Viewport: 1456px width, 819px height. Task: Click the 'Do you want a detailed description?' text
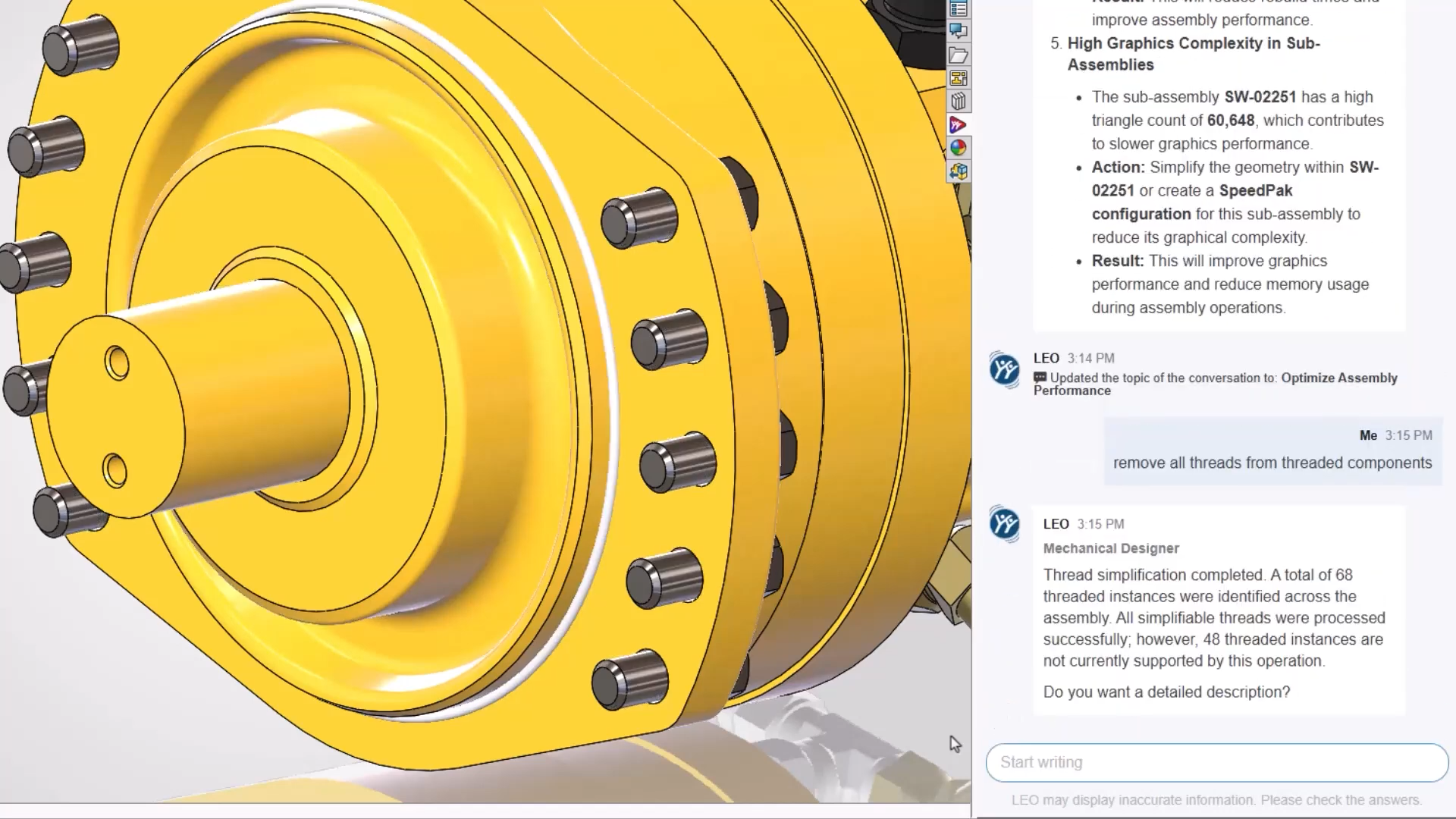[x=1166, y=692]
